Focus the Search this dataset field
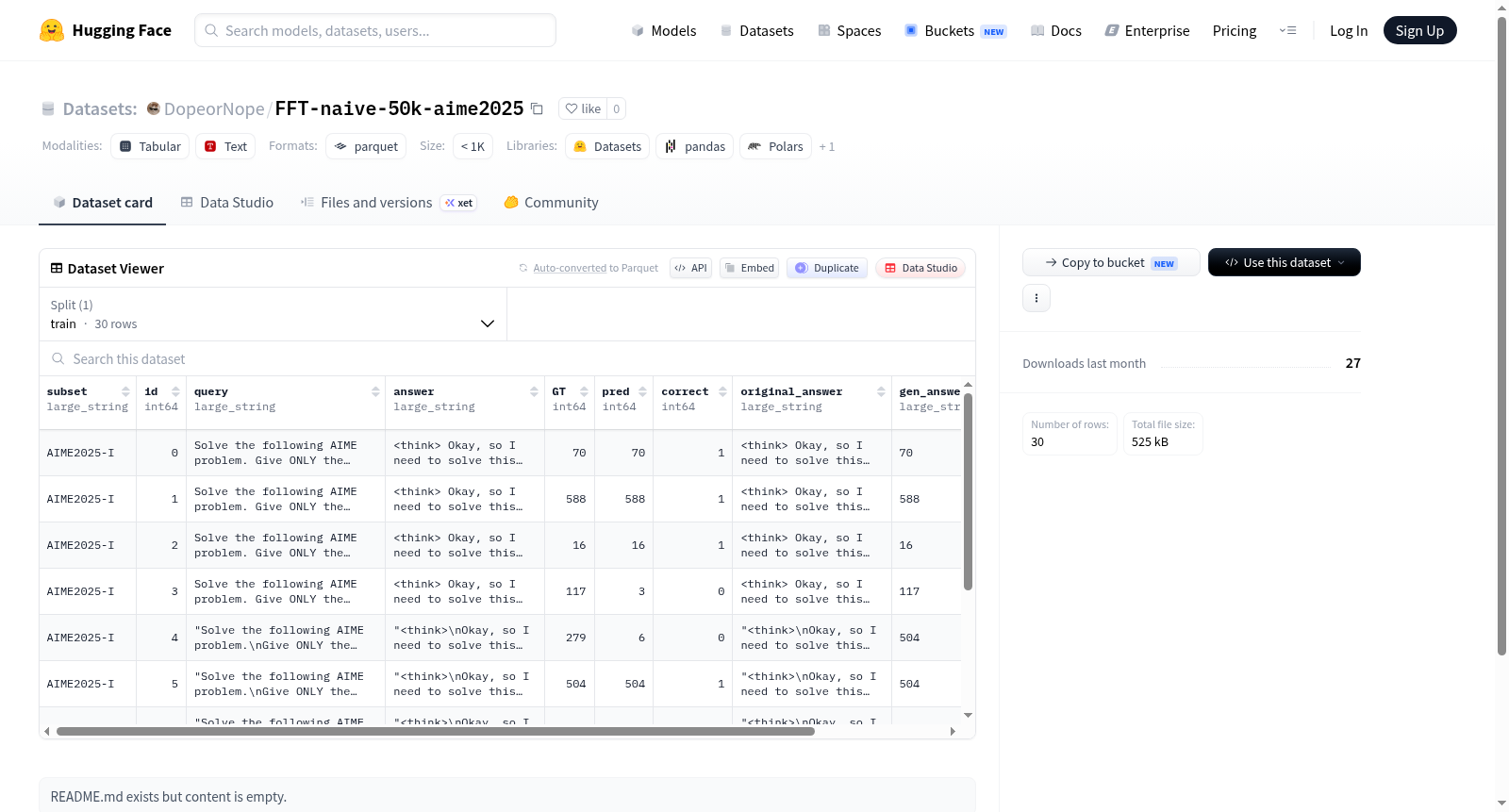This screenshot has height=812, width=1509. 507,358
